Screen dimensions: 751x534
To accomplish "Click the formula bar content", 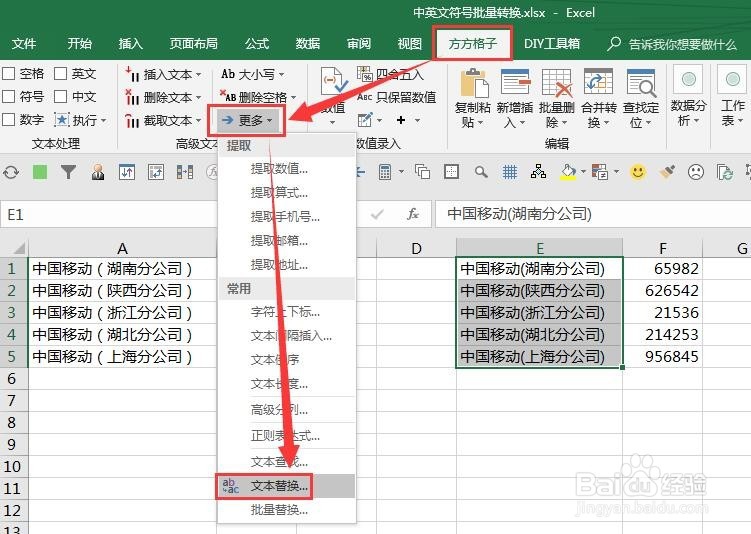I will (x=592, y=214).
